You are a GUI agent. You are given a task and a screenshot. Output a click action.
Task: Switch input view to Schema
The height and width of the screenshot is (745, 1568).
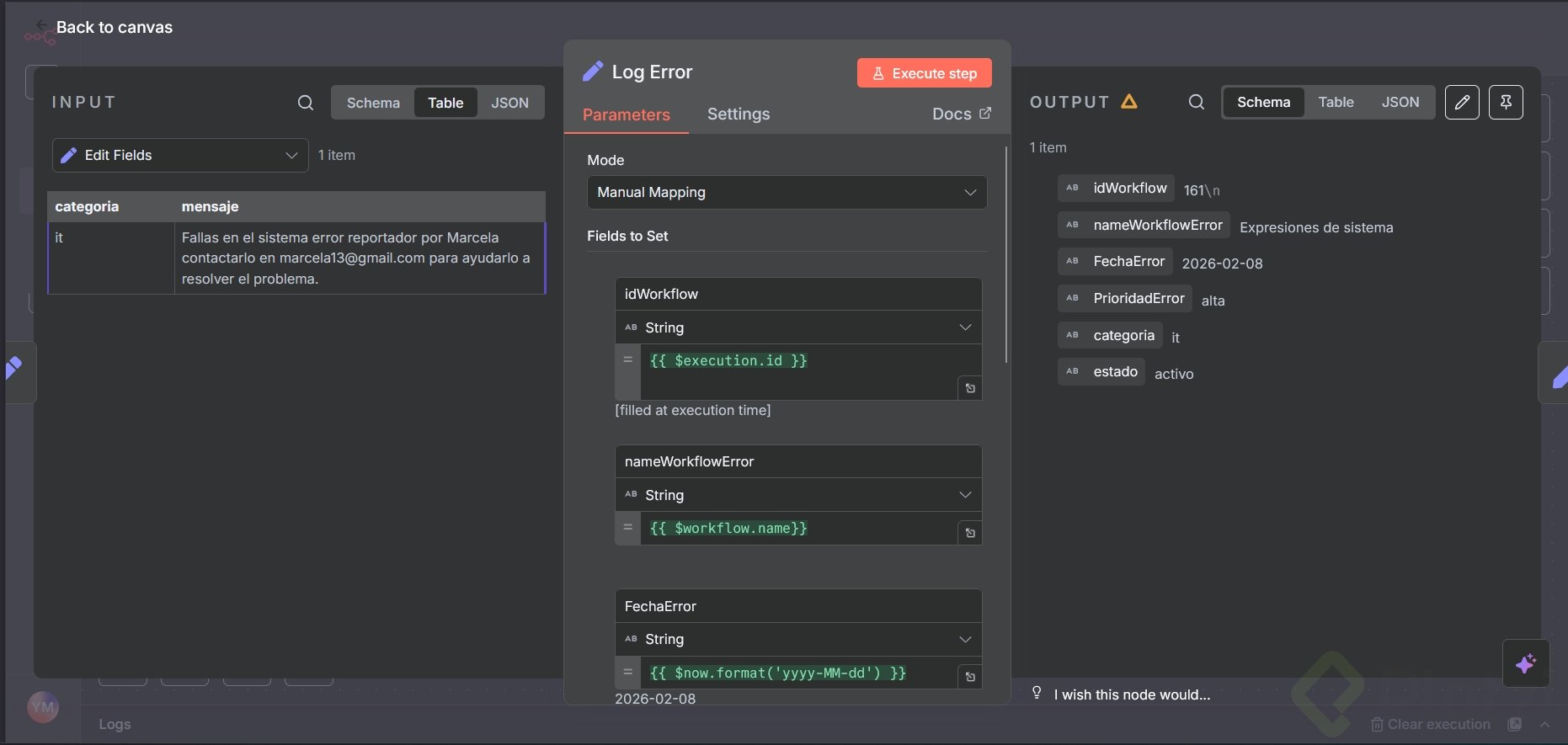[x=373, y=103]
